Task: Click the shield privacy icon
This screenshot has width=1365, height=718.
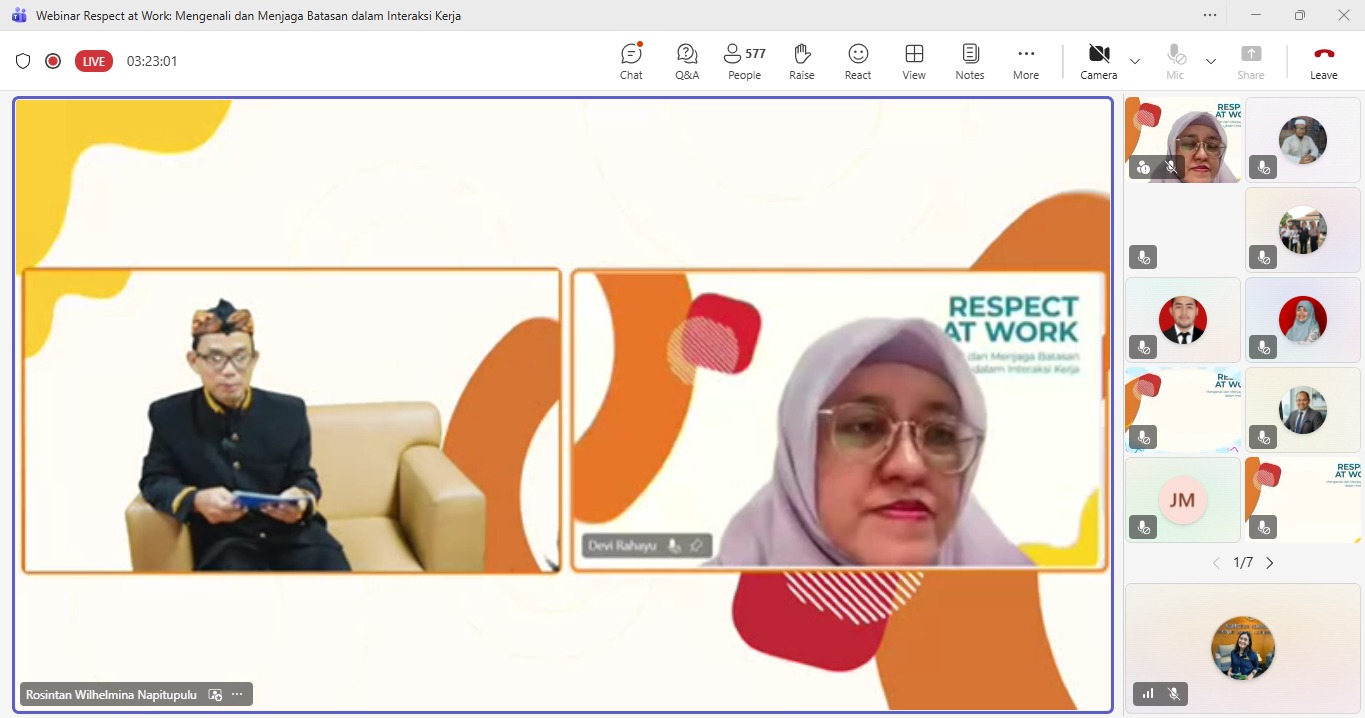Action: [23, 61]
